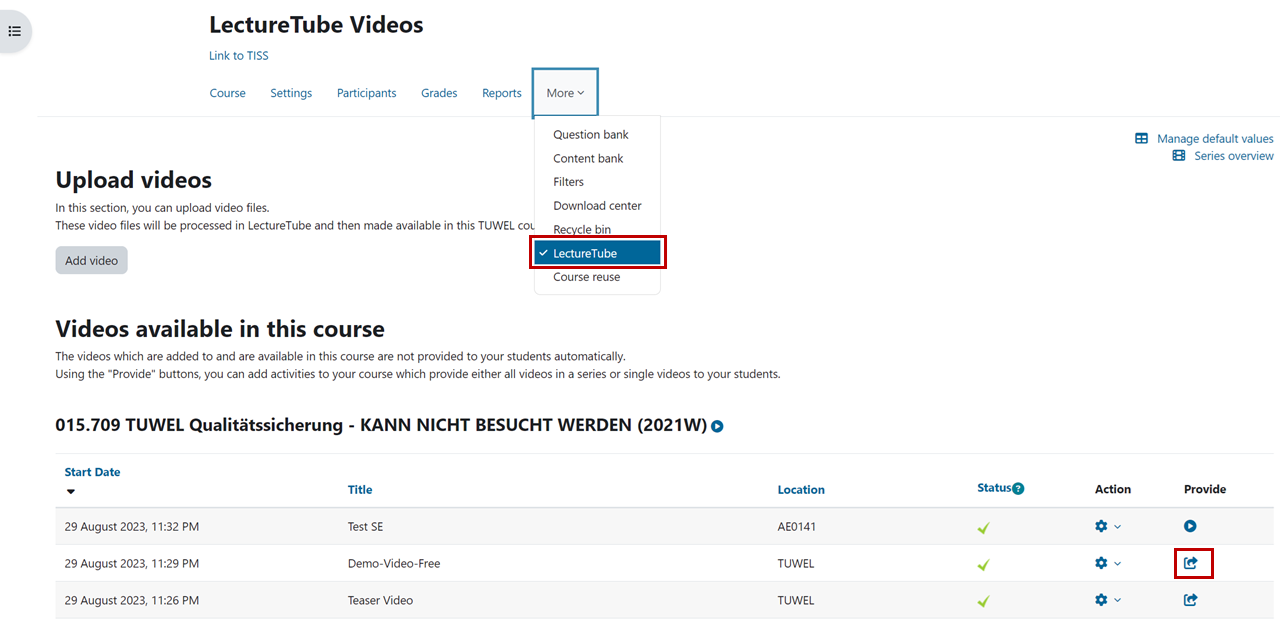Expand the More navigation dropdown
Viewport: 1280px width, 620px height.
click(x=565, y=93)
